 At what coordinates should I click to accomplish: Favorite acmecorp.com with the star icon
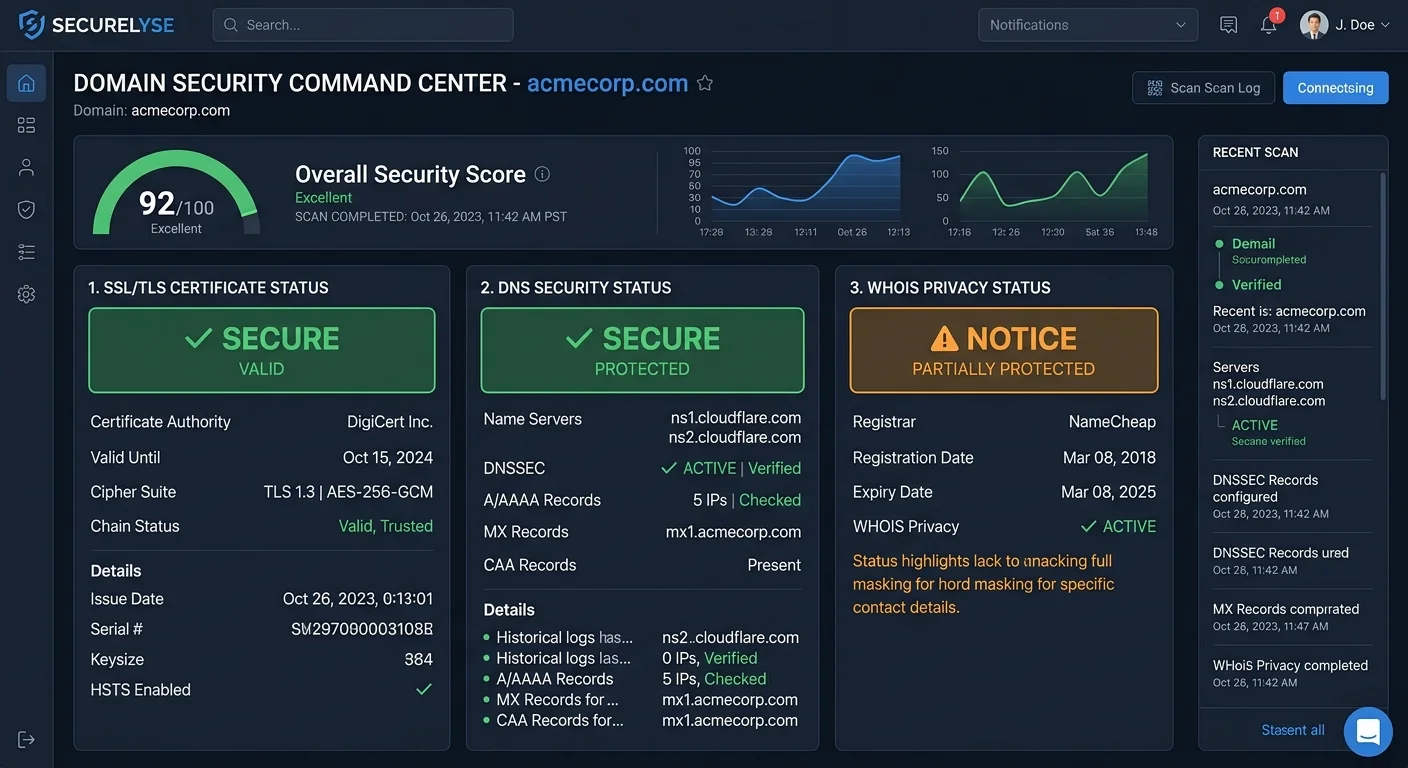coord(705,83)
